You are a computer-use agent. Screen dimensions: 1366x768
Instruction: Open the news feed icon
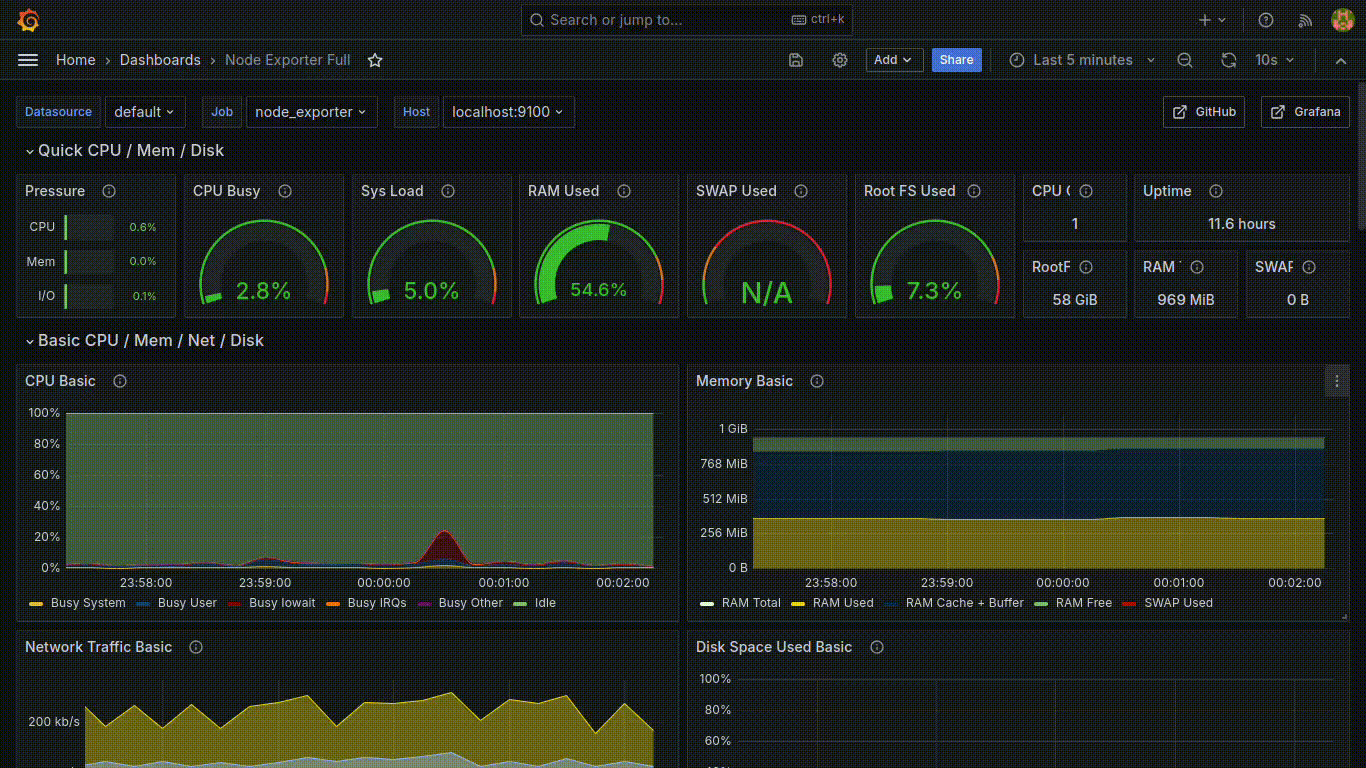pyautogui.click(x=1305, y=20)
